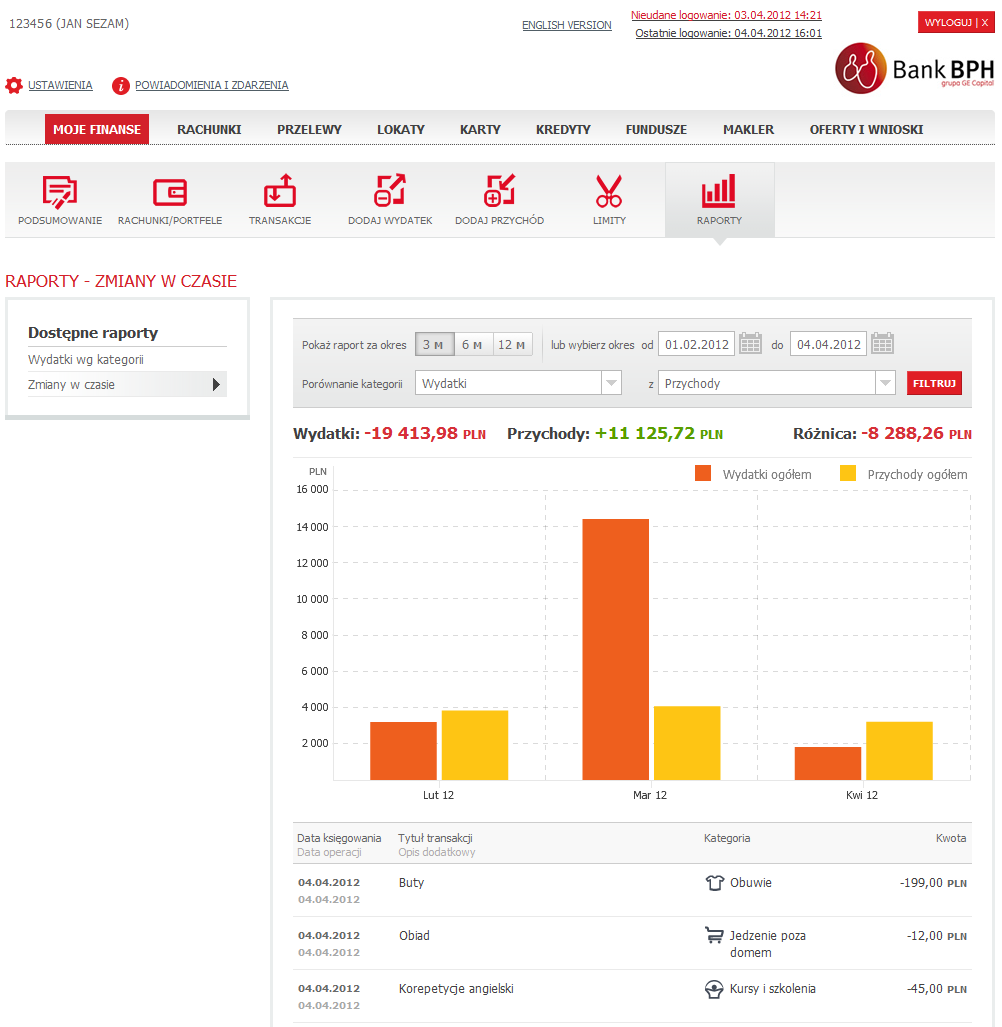Click the Ustawienia gear icon
This screenshot has width=1002, height=1027.
point(14,85)
